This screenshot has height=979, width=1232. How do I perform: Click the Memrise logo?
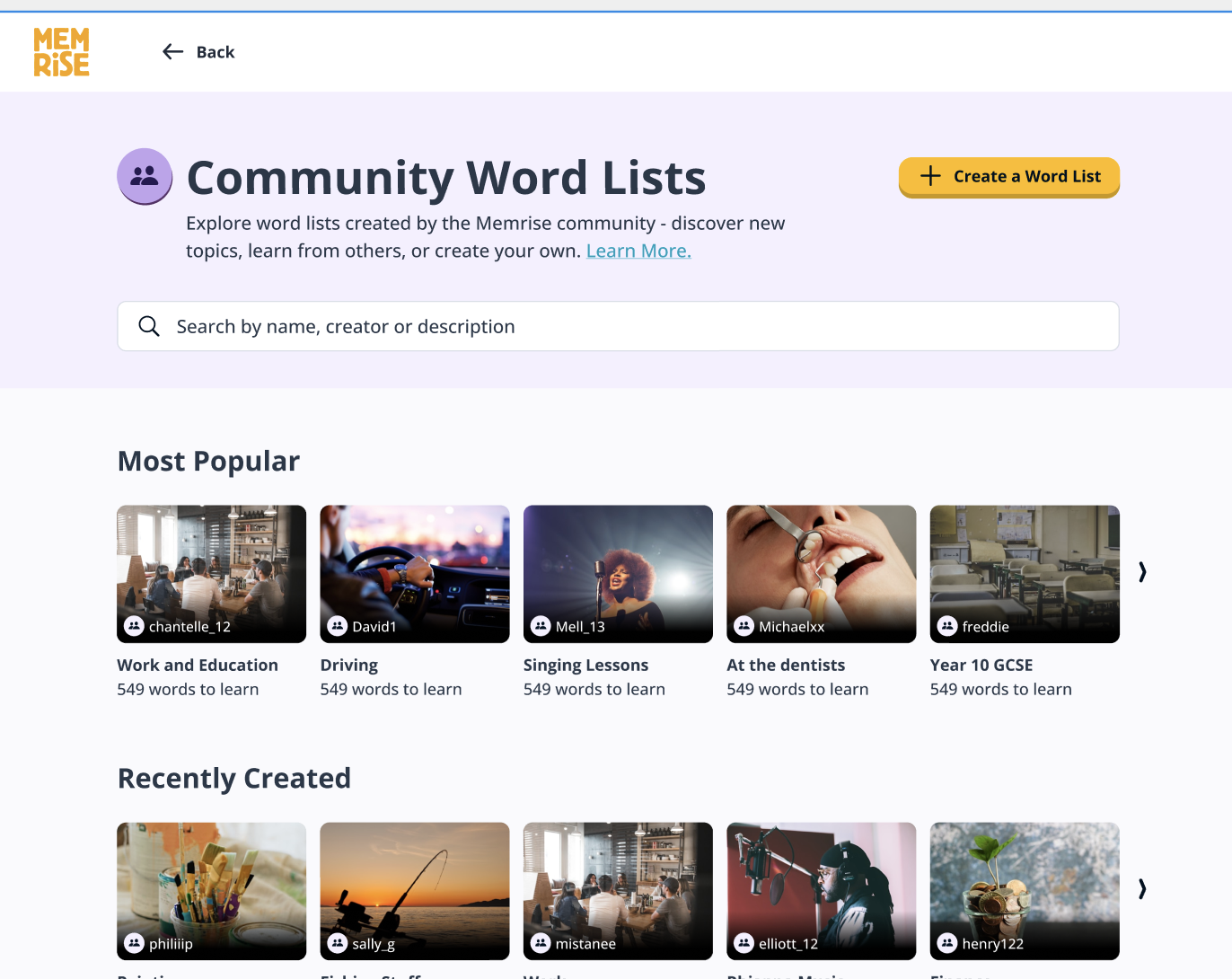[x=61, y=52]
